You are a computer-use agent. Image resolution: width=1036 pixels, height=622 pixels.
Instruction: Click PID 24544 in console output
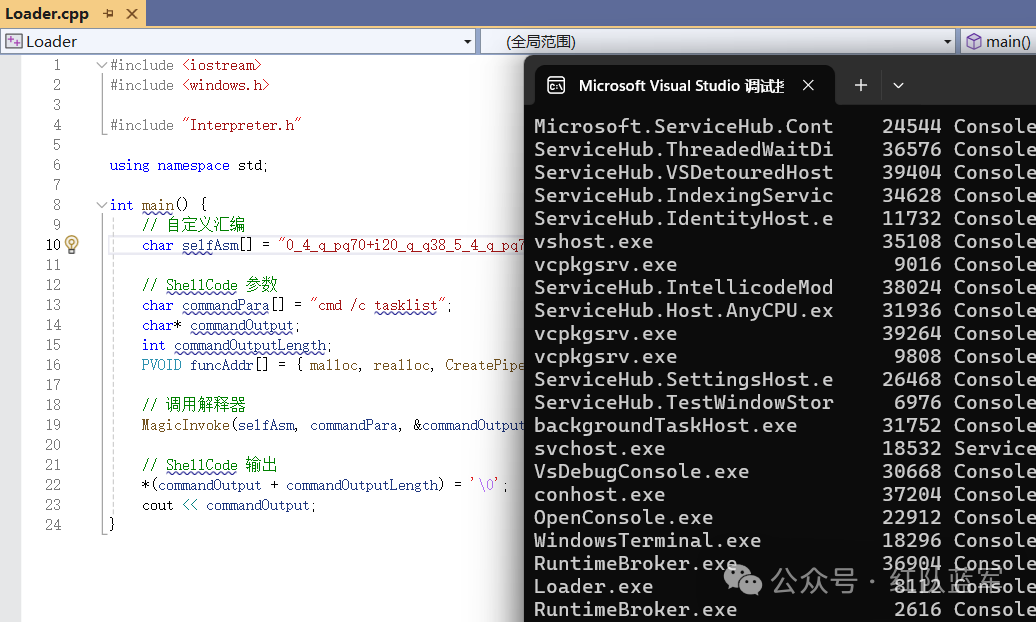click(x=912, y=126)
